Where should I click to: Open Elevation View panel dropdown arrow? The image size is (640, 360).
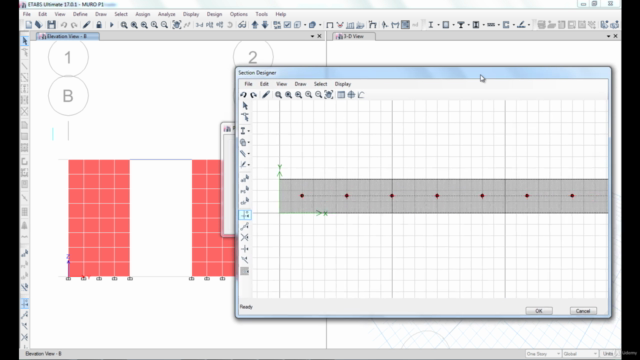pos(312,36)
